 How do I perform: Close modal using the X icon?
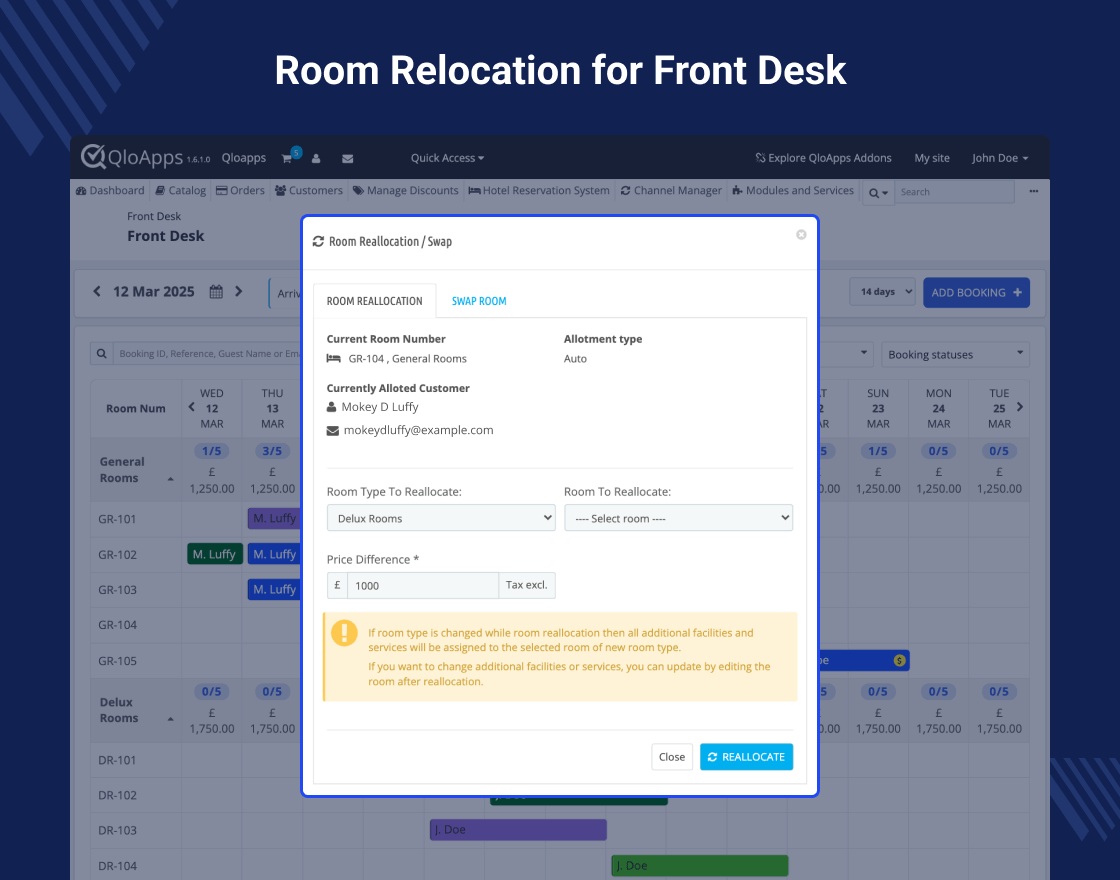click(801, 235)
